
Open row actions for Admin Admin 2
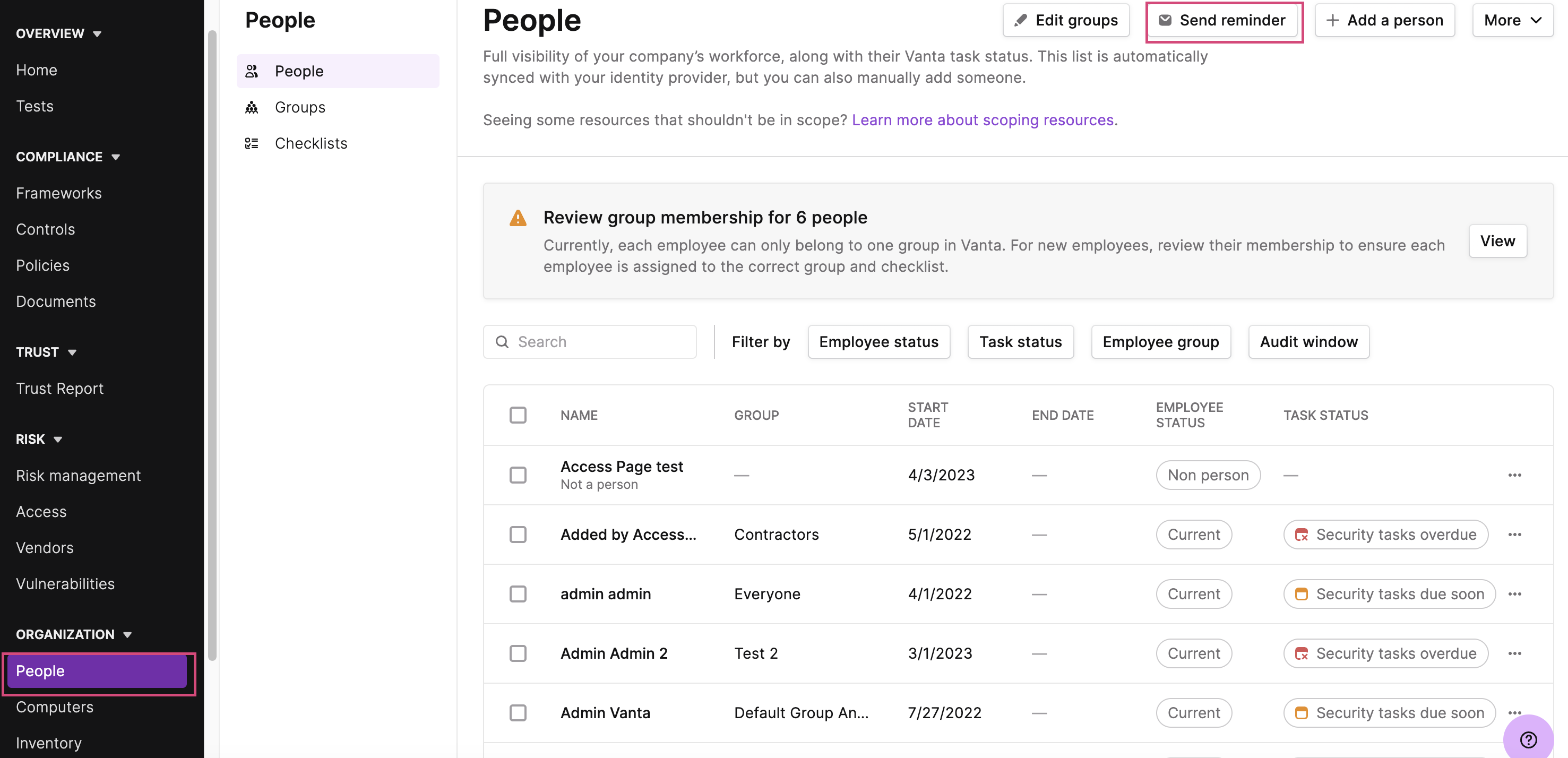pyautogui.click(x=1515, y=653)
